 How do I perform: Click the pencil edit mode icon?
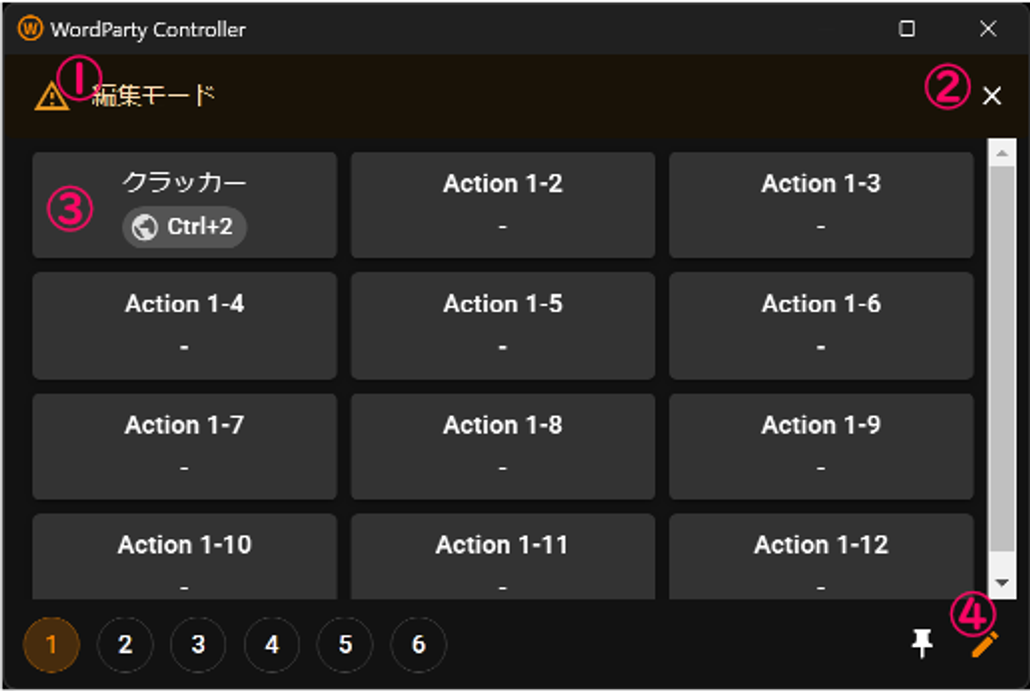tap(985, 645)
